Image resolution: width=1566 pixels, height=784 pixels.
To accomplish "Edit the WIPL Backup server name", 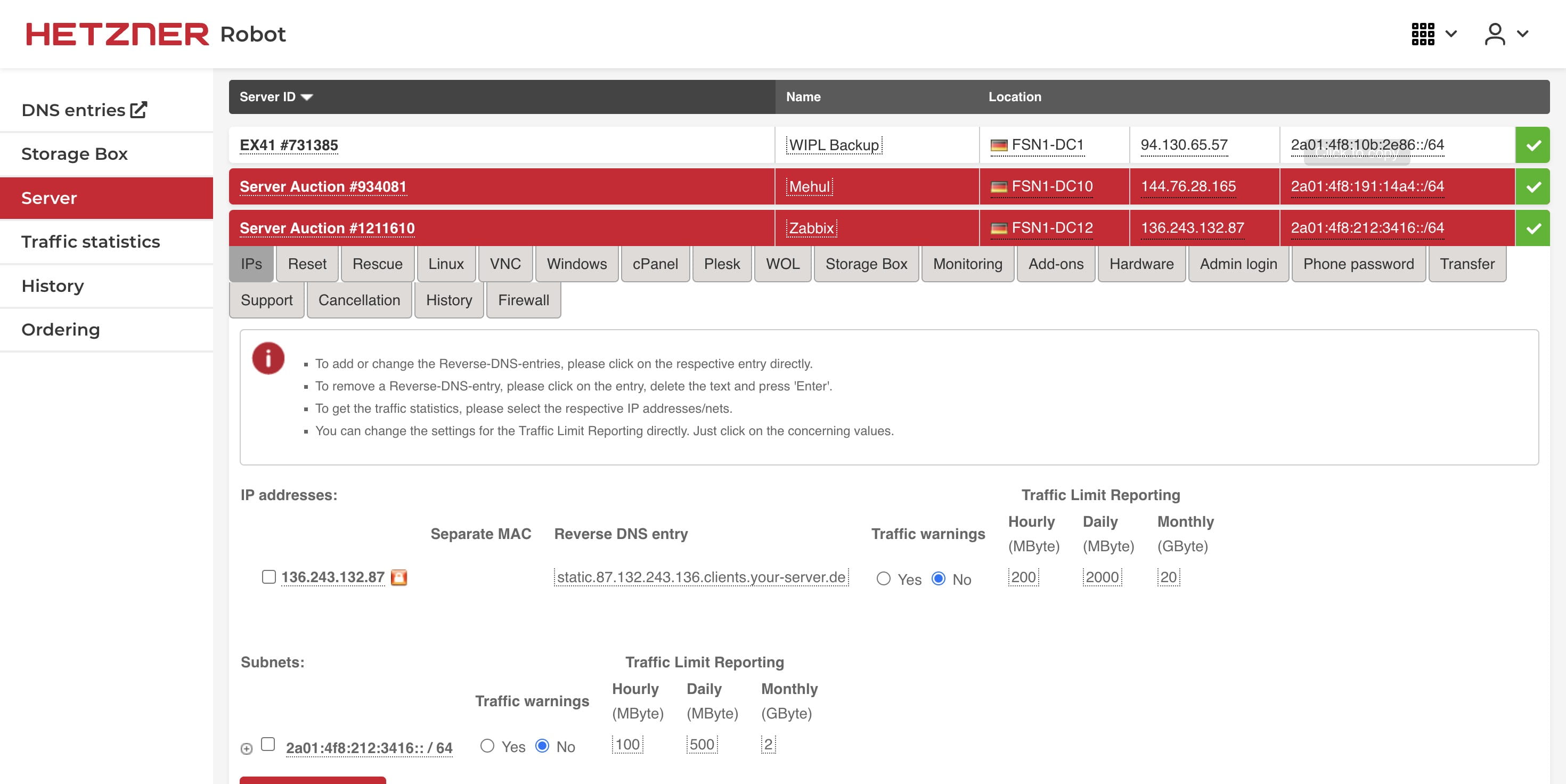I will (x=834, y=145).
